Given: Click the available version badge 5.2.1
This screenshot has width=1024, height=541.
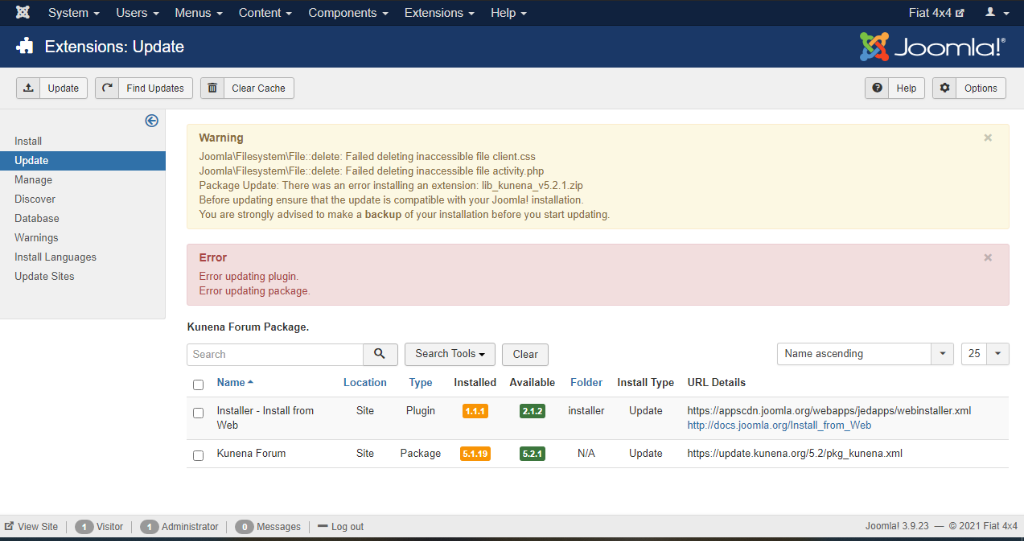Looking at the screenshot, I should (532, 453).
